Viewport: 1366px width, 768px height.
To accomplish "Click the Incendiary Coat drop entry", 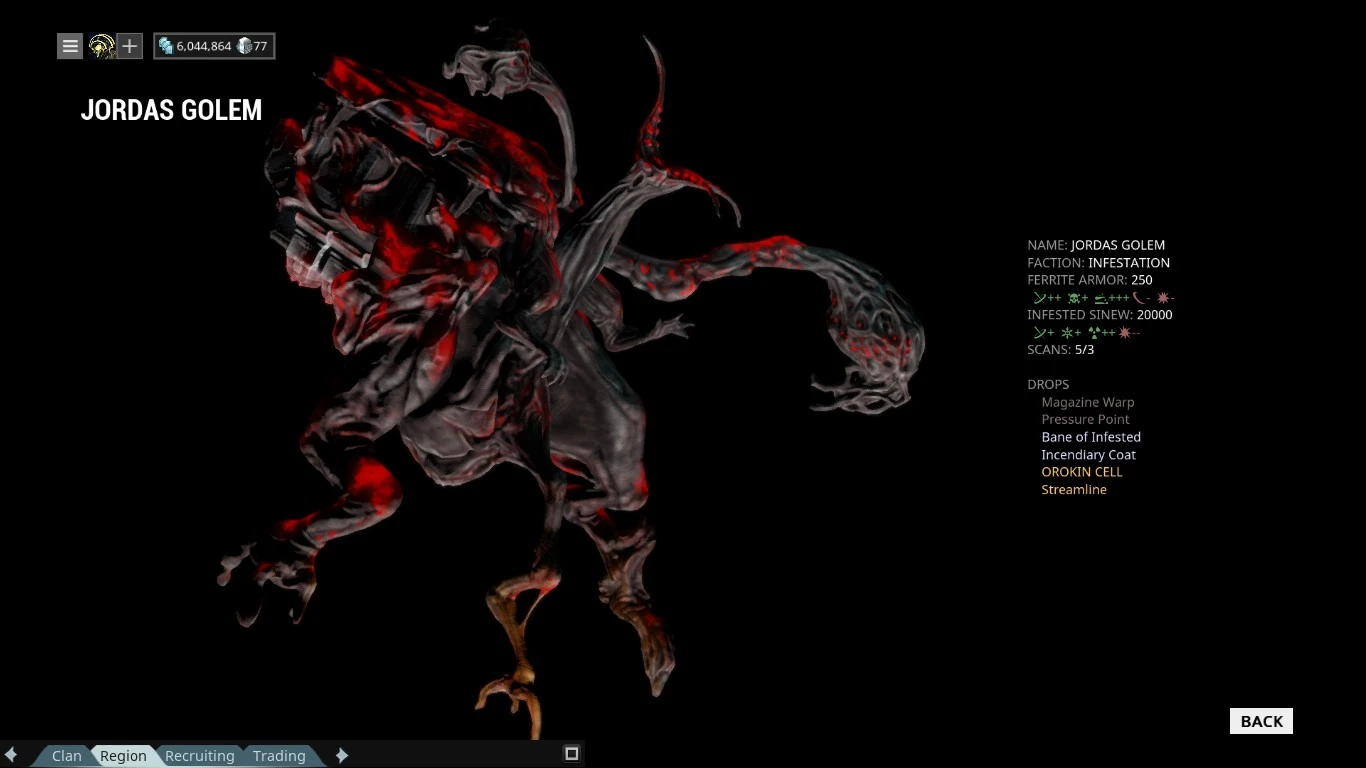I will [x=1088, y=455].
